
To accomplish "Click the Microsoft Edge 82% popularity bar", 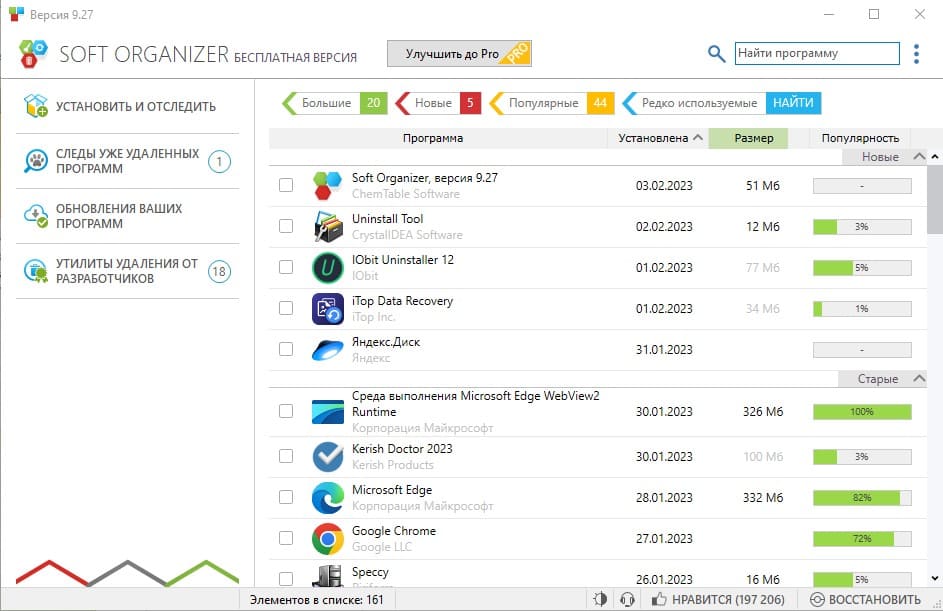I will 862,497.
